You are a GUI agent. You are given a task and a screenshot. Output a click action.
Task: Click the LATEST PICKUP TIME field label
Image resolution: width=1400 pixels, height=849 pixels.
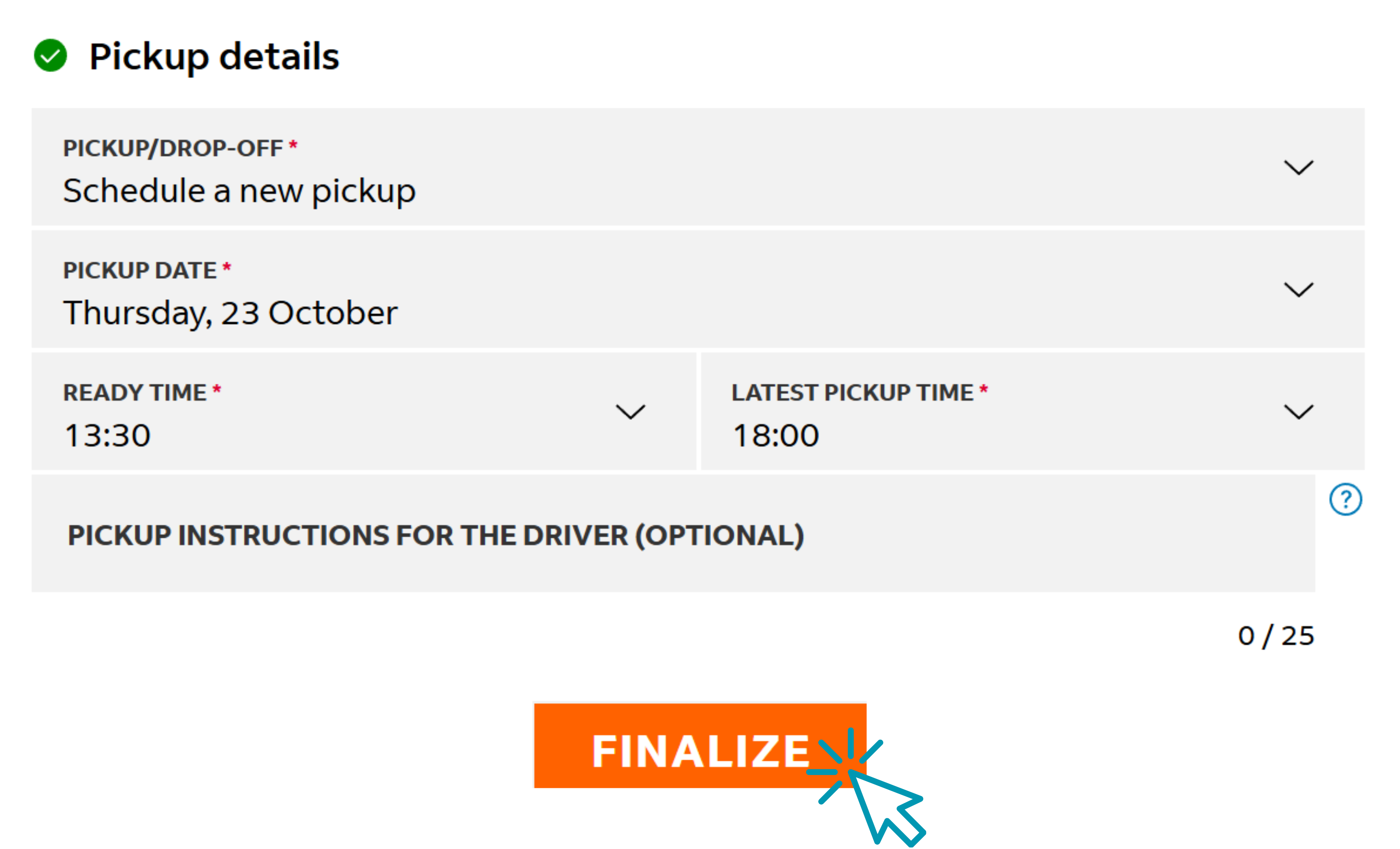click(852, 392)
